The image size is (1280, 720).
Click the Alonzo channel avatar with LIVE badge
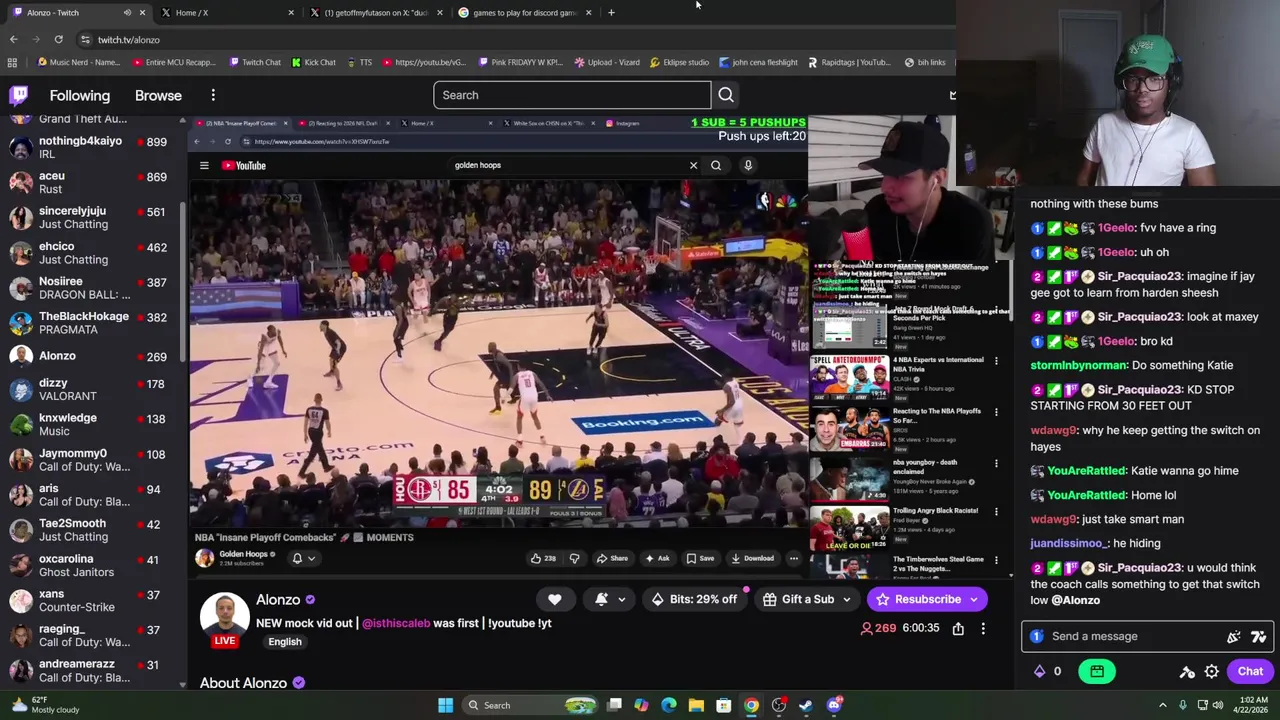point(224,619)
